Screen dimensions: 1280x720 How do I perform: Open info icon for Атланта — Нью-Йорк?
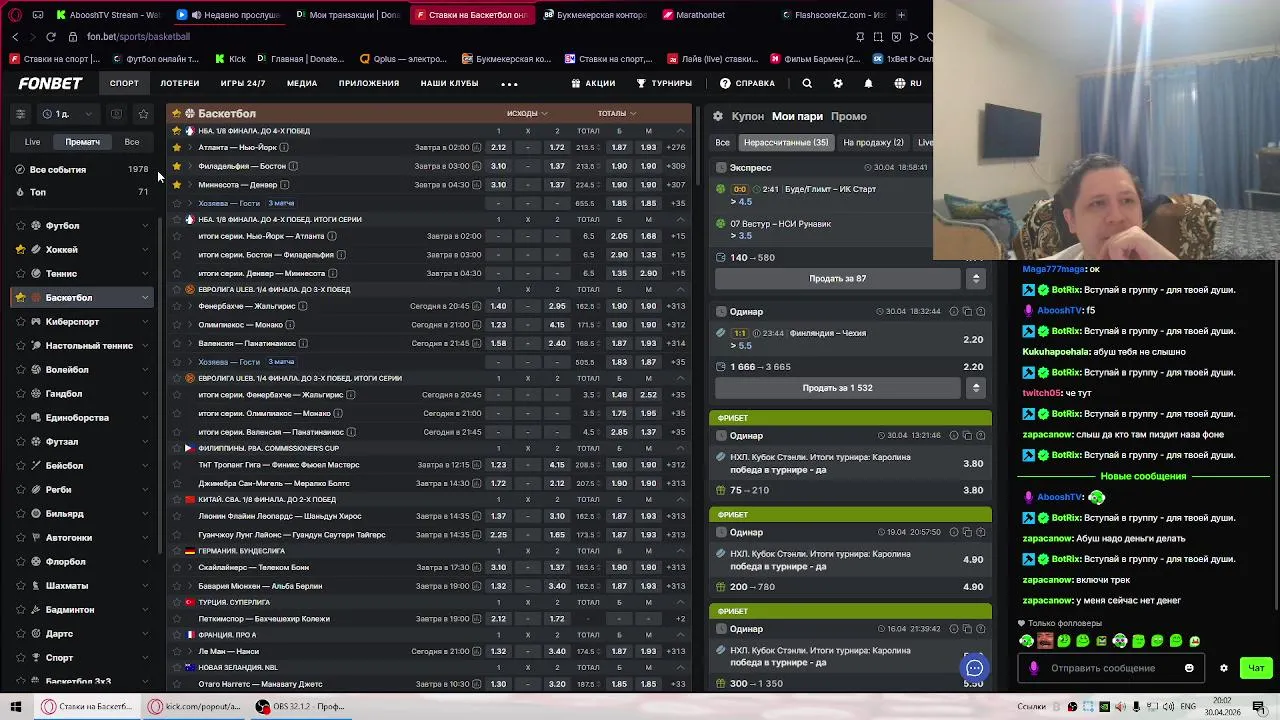pos(285,148)
